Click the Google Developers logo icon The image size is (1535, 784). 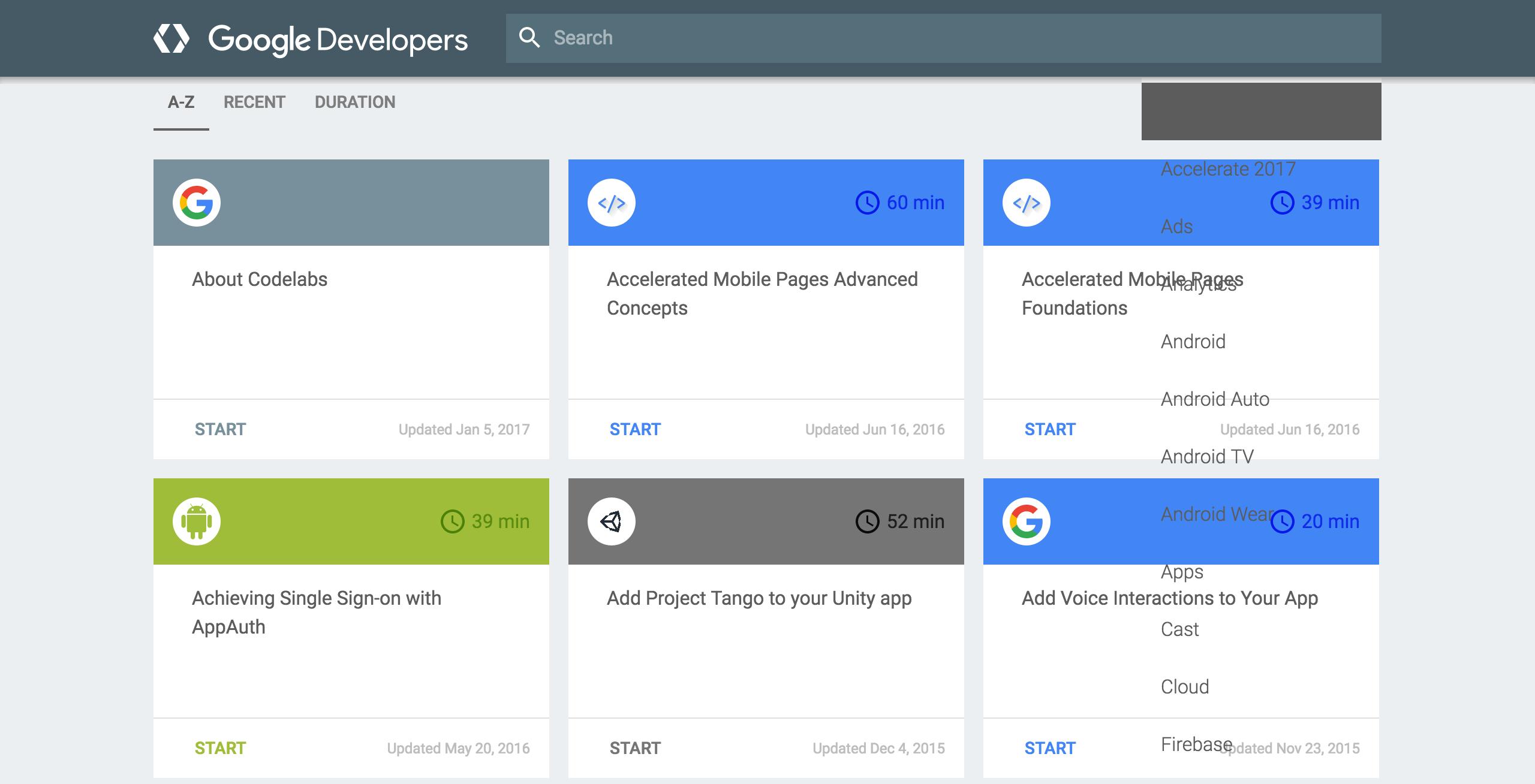(171, 39)
